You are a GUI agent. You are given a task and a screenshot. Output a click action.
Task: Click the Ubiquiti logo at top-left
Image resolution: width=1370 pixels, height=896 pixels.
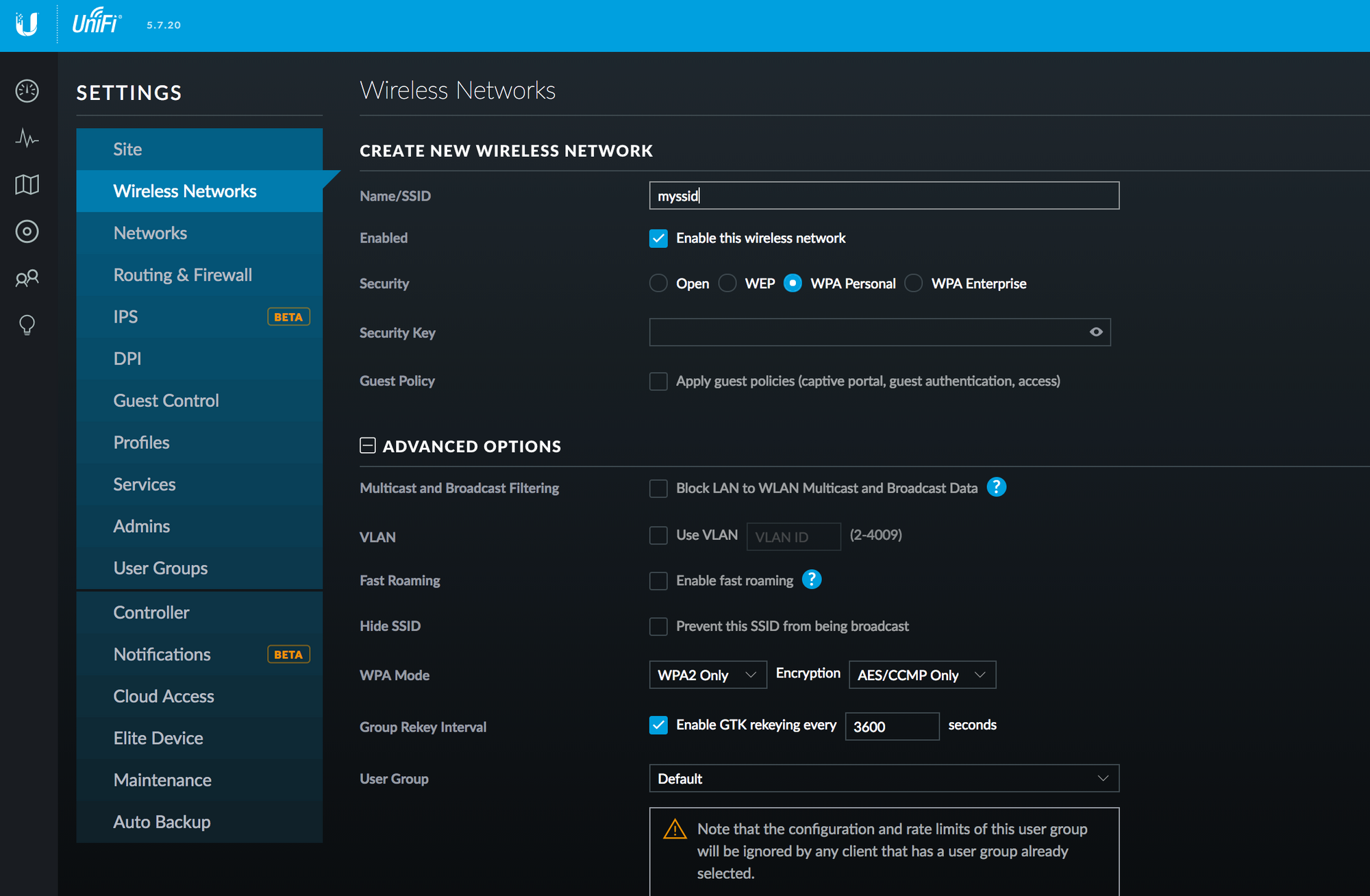[x=27, y=25]
